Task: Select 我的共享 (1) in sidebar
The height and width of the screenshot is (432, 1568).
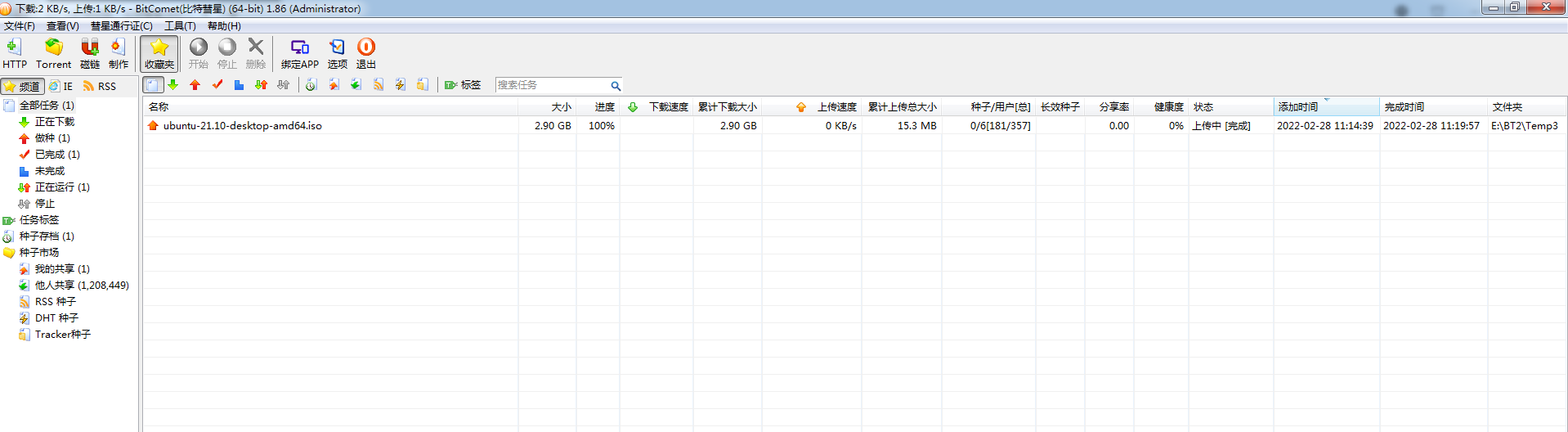Action: tap(62, 269)
